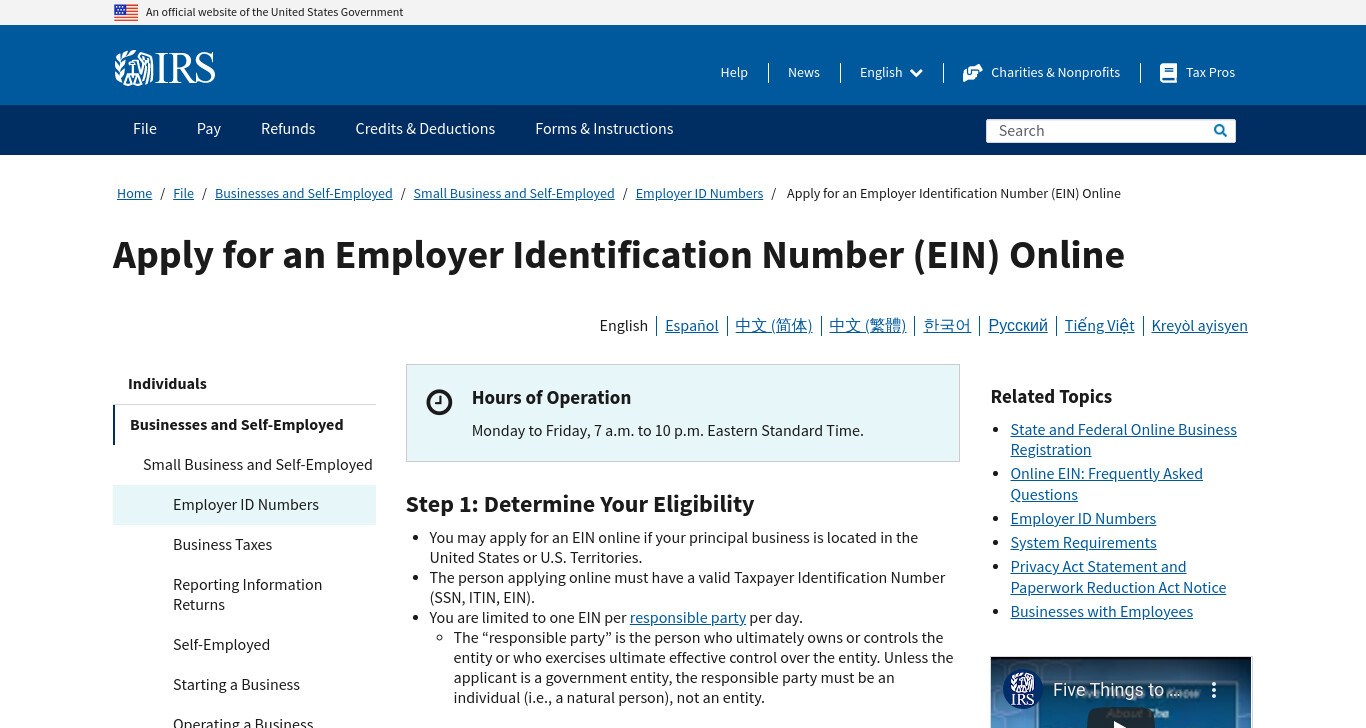Open Charities & Nonprofits link
This screenshot has width=1366, height=728.
coord(1055,72)
